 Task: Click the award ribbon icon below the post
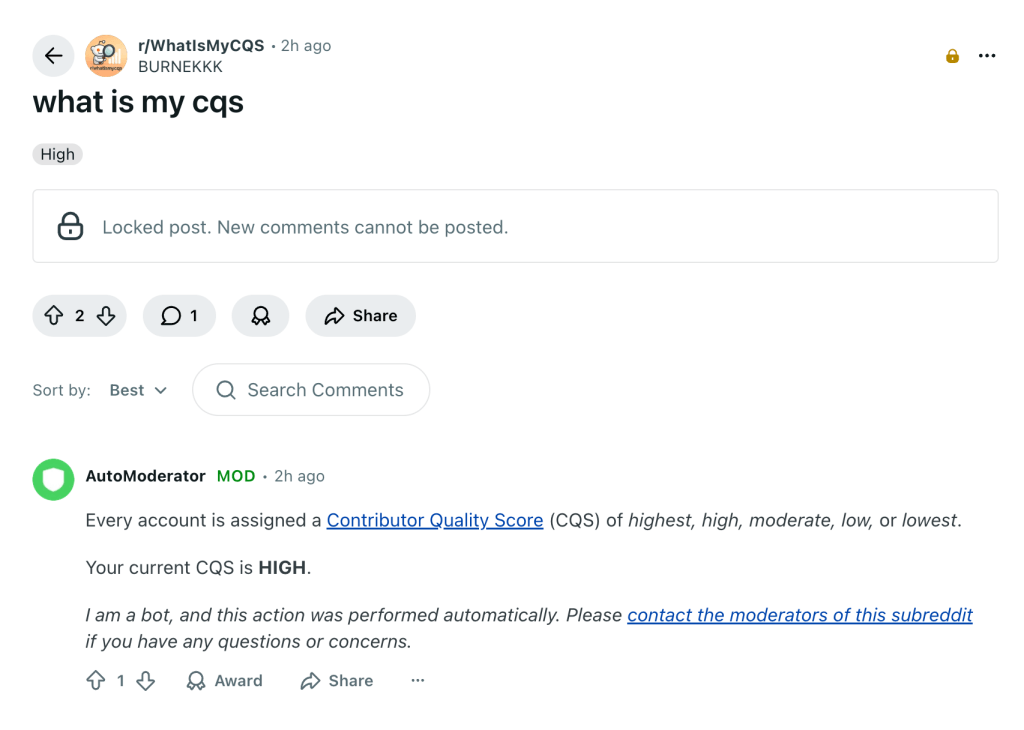coord(260,315)
